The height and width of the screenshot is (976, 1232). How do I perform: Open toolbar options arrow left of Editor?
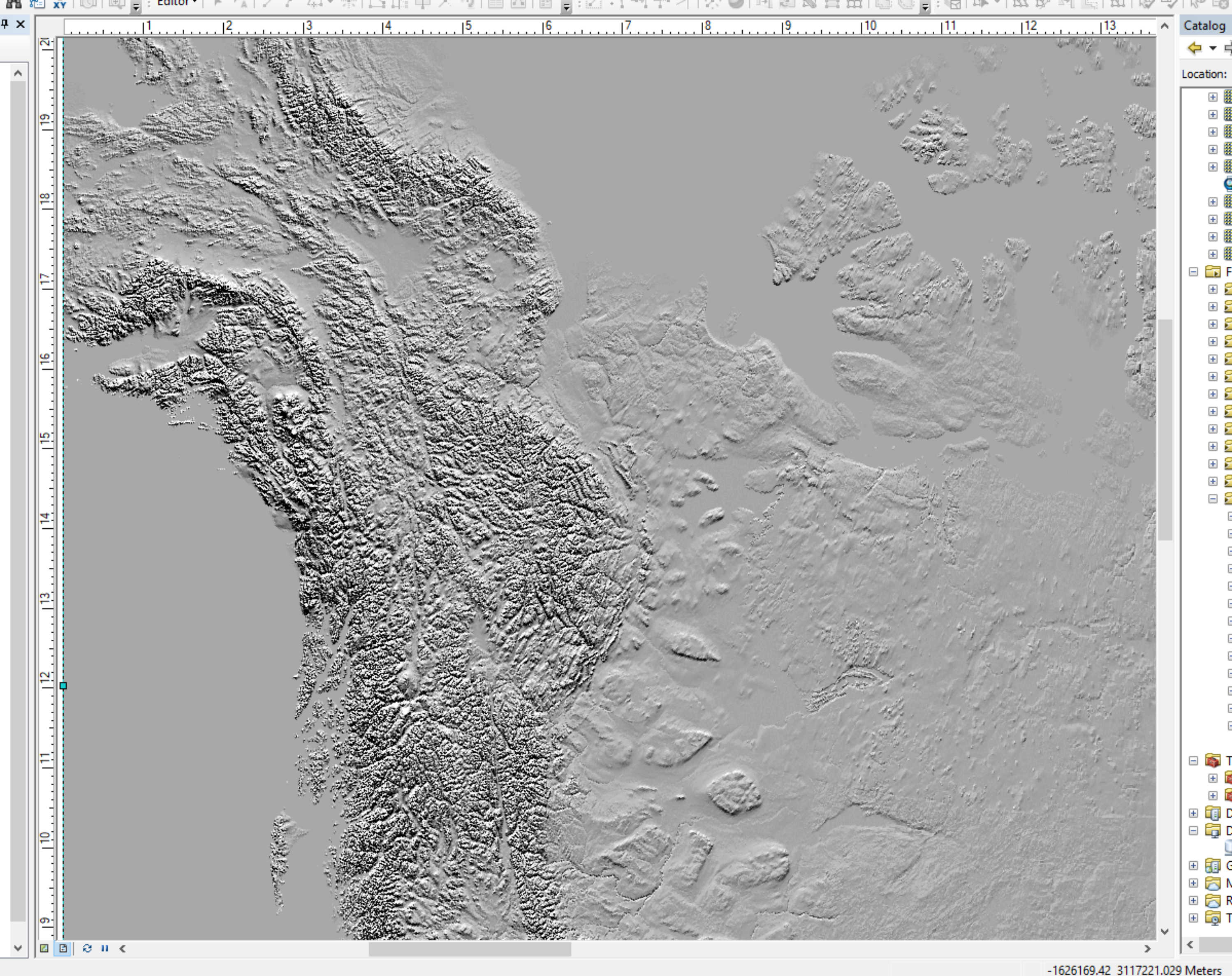tap(136, 7)
